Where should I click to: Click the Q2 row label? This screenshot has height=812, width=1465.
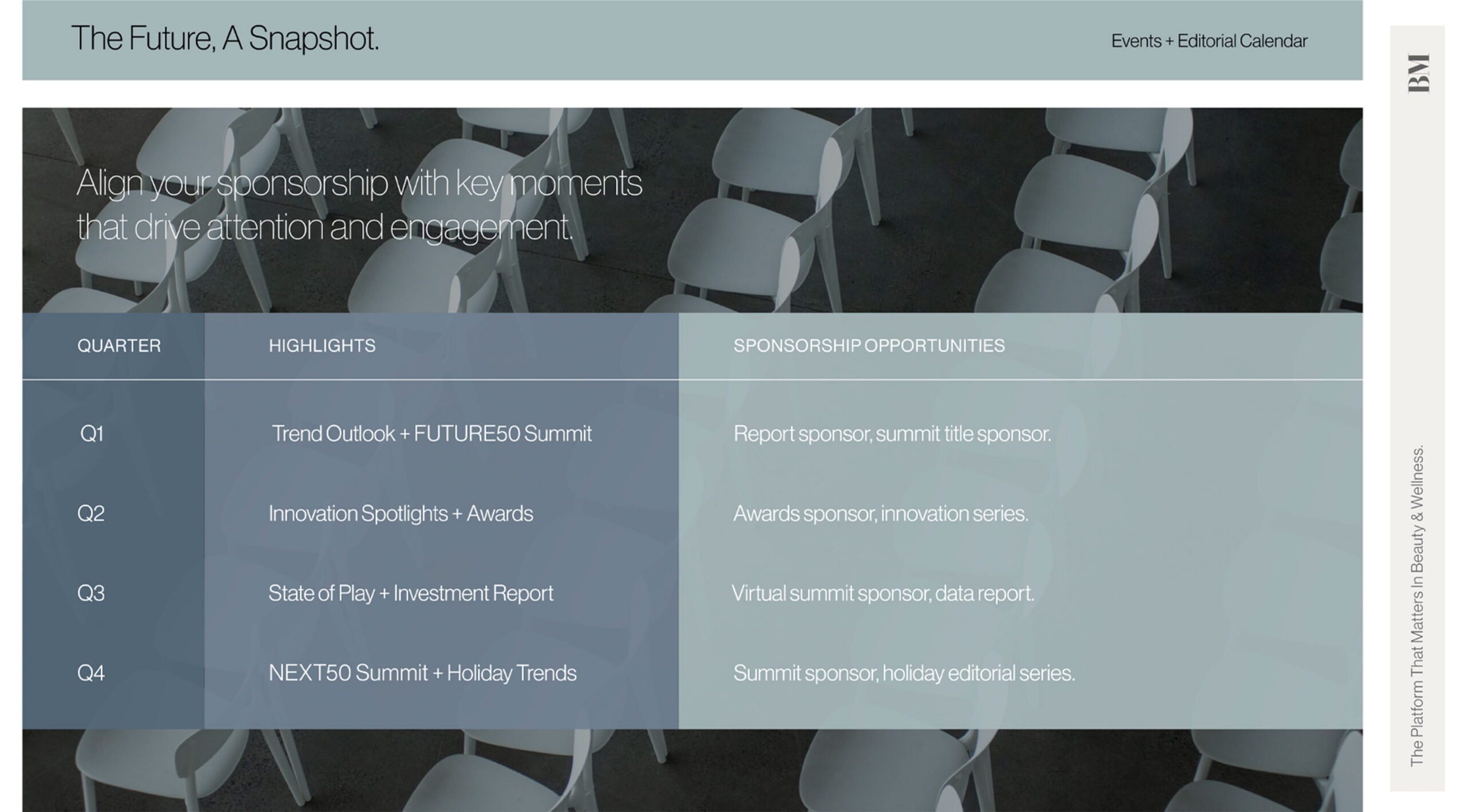[91, 513]
